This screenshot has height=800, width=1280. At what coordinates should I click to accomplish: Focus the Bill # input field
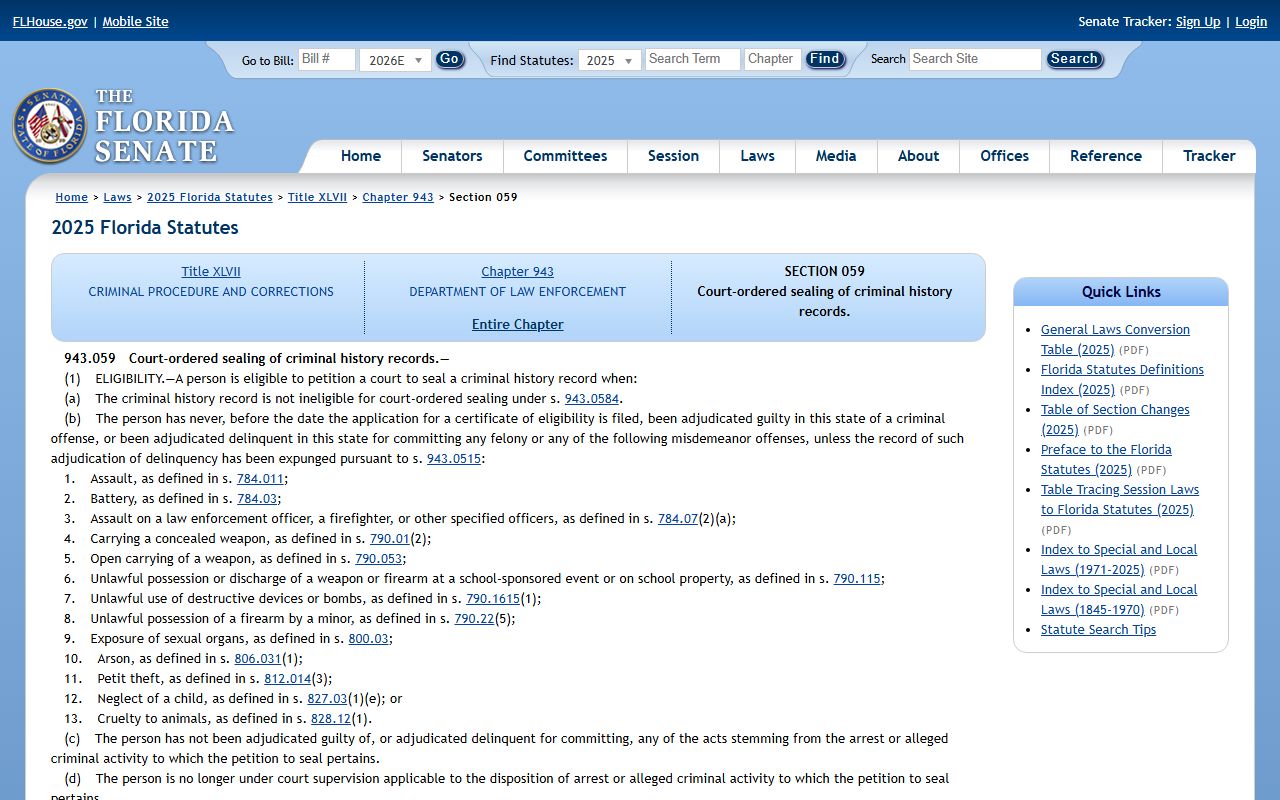(327, 59)
